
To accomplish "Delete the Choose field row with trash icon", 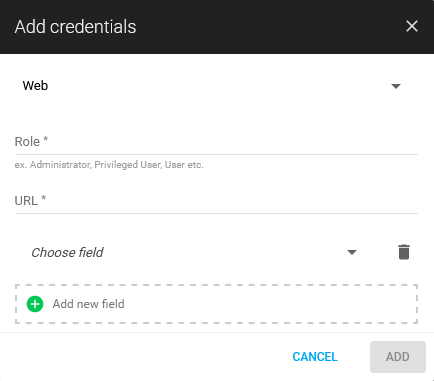I will point(404,252).
